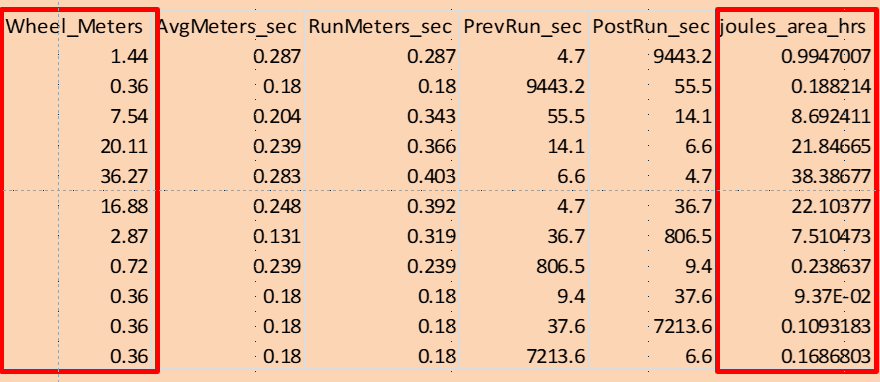Select the joules cell with 0.9947007
880x382 pixels.
[x=795, y=55]
